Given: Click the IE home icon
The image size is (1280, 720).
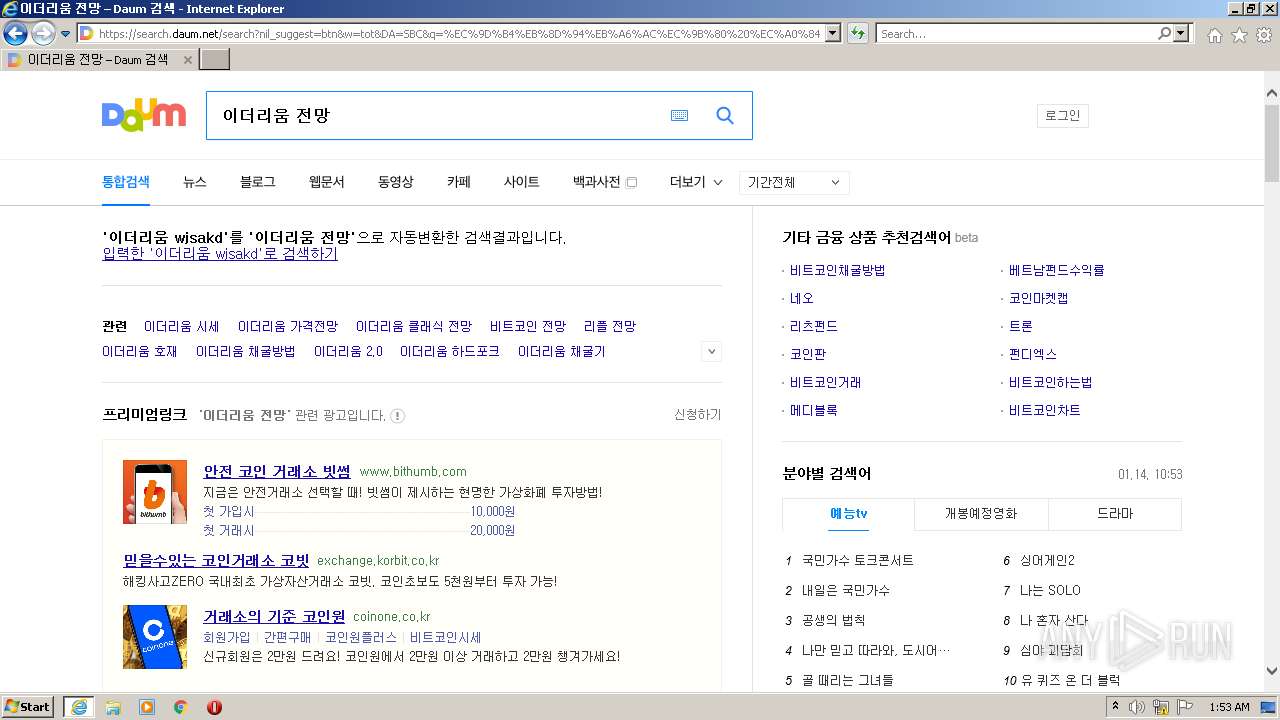Looking at the screenshot, I should [x=1214, y=35].
